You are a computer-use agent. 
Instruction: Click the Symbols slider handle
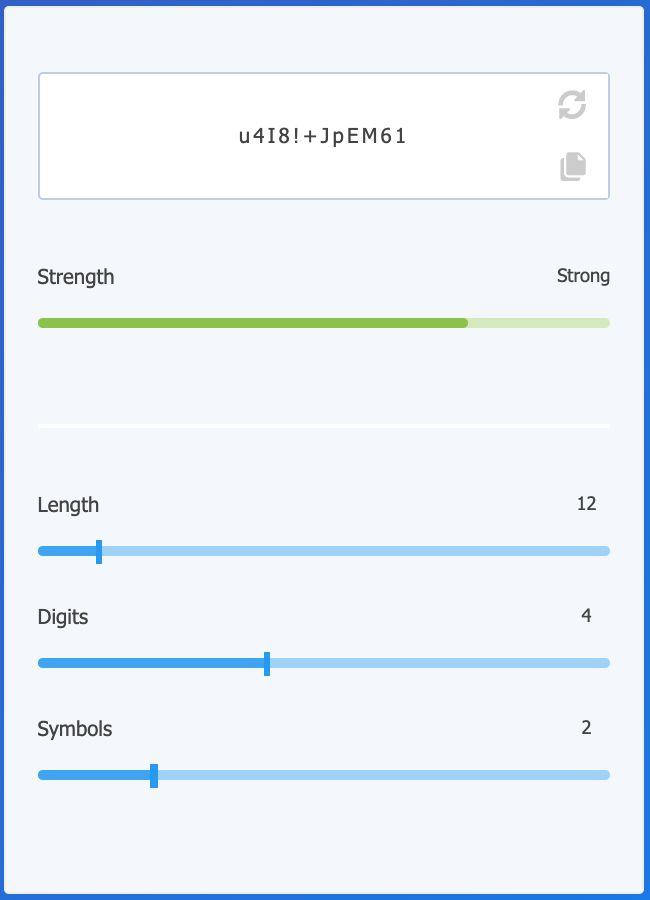154,775
